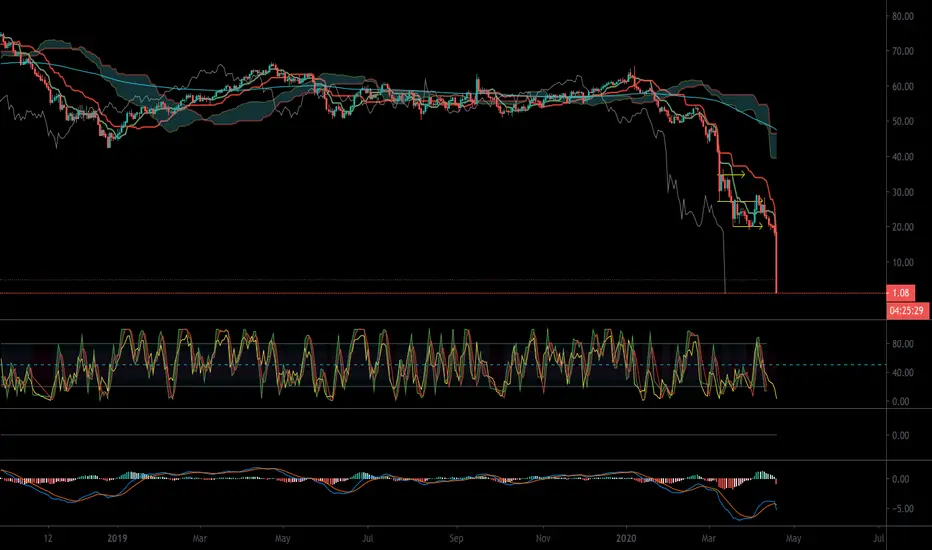Click the 60.00 price axis label
This screenshot has height=550, width=932.
point(903,86)
